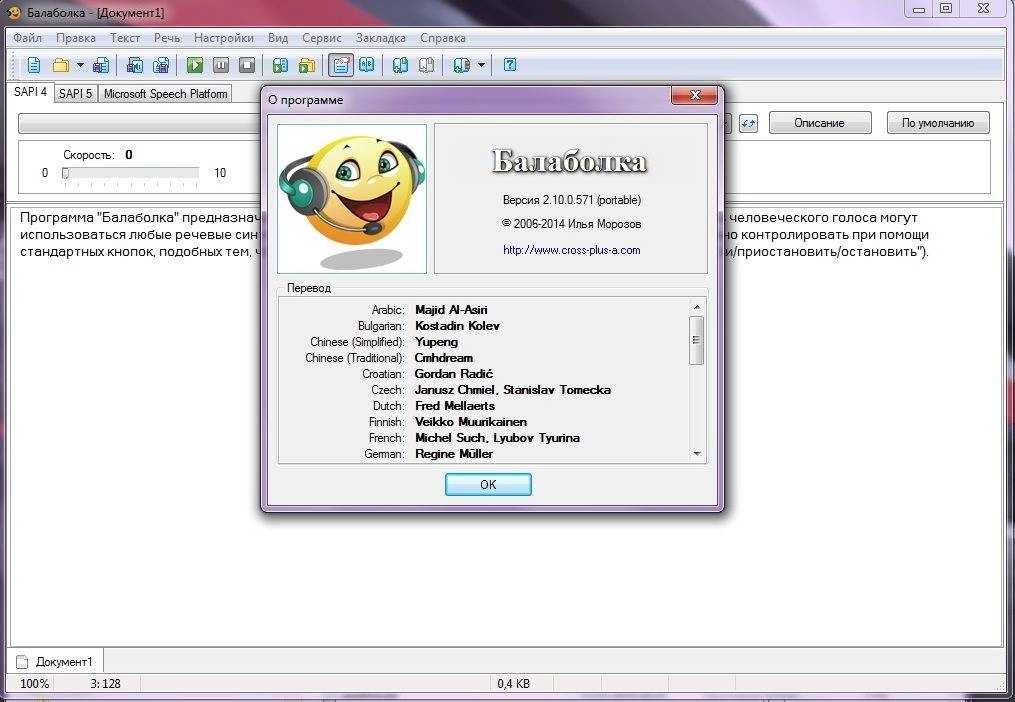This screenshot has height=702, width=1015.
Task: Toggle the highlighted panel view toolbar icon
Action: coord(340,65)
